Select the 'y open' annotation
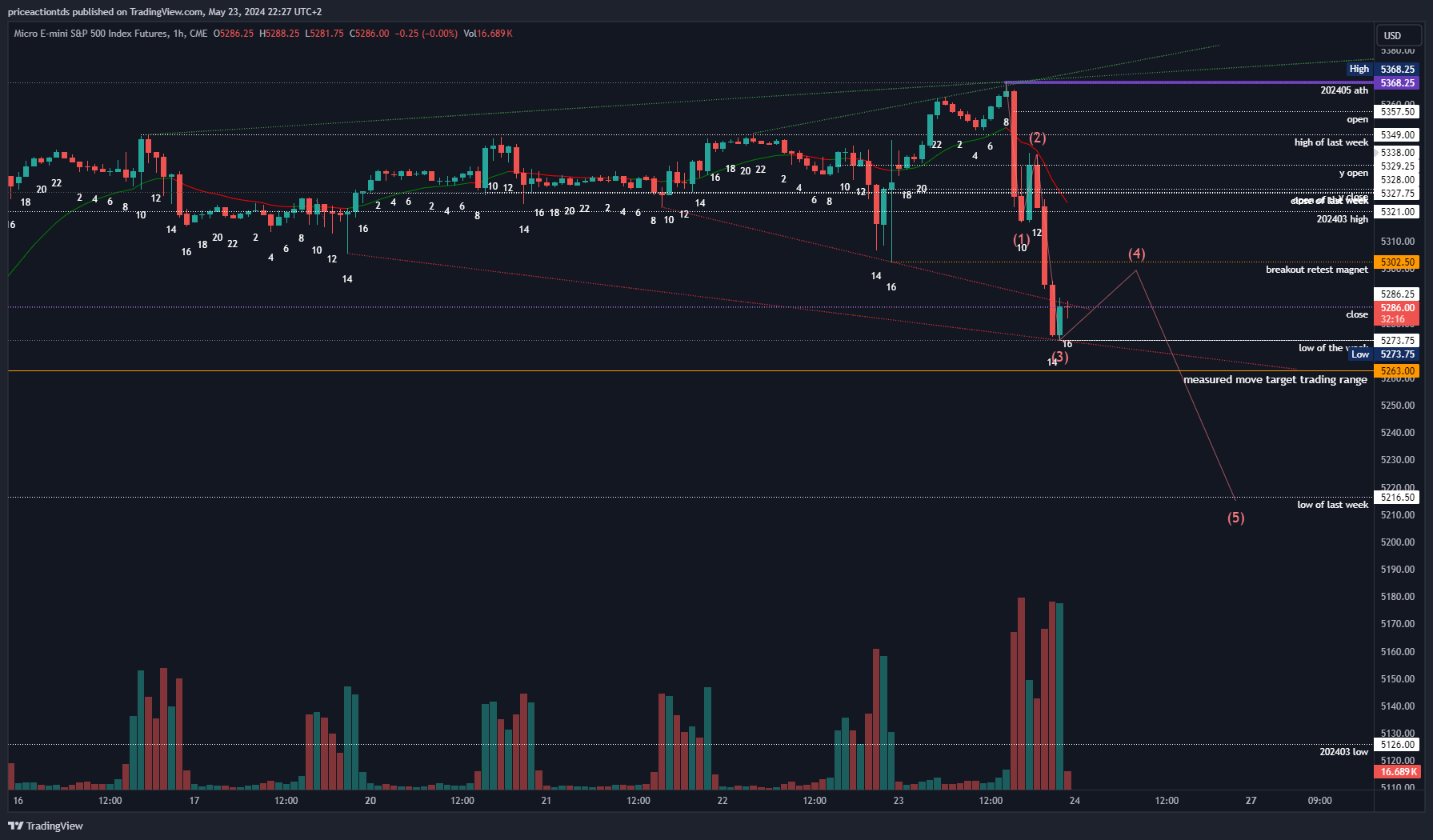 click(1354, 173)
